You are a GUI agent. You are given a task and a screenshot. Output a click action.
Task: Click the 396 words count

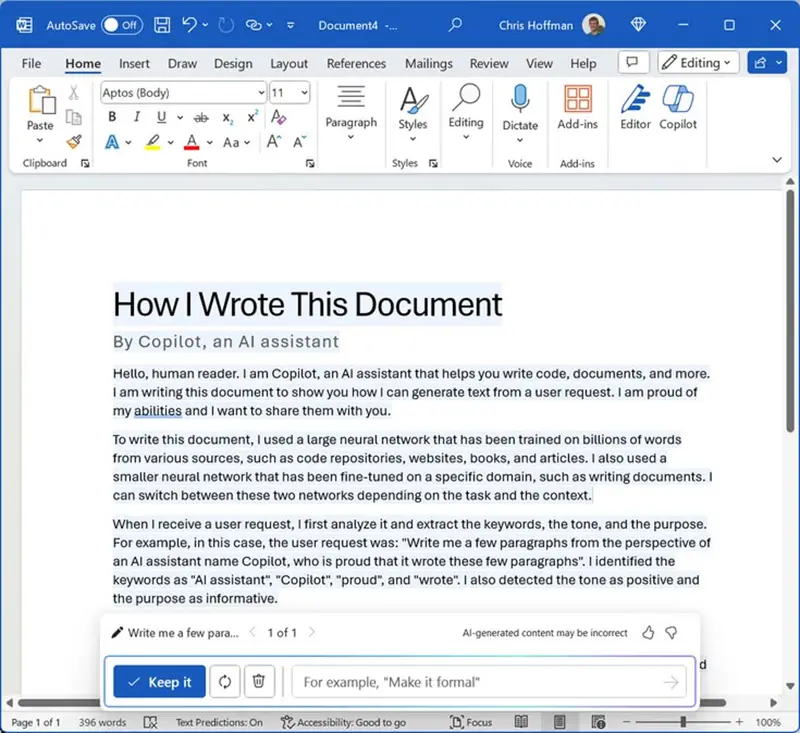(x=102, y=722)
